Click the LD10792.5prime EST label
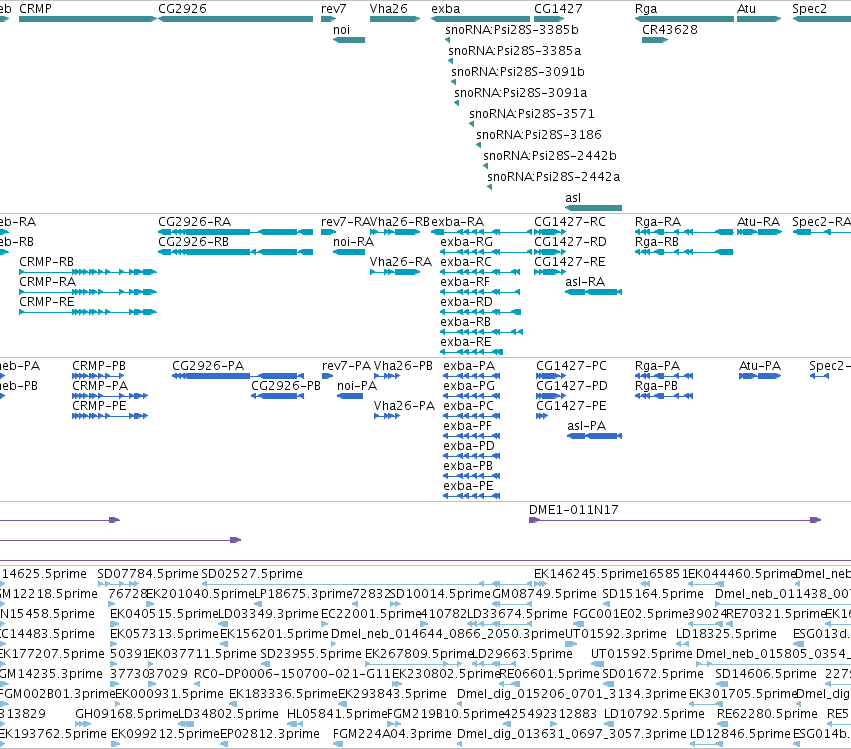Image resolution: width=851 pixels, height=749 pixels. pos(654,714)
